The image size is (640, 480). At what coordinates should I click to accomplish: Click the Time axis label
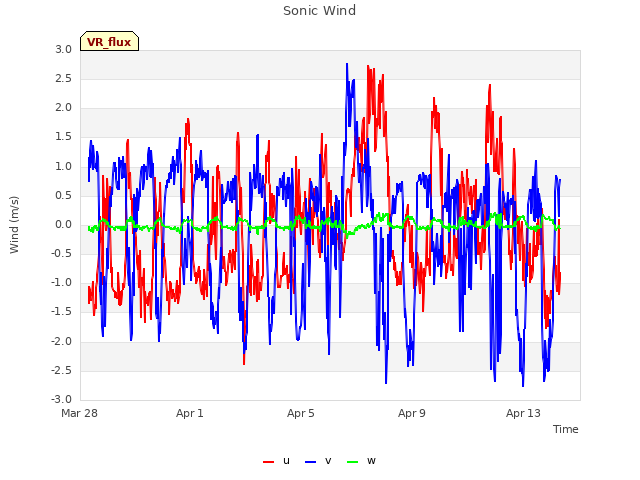[566, 429]
